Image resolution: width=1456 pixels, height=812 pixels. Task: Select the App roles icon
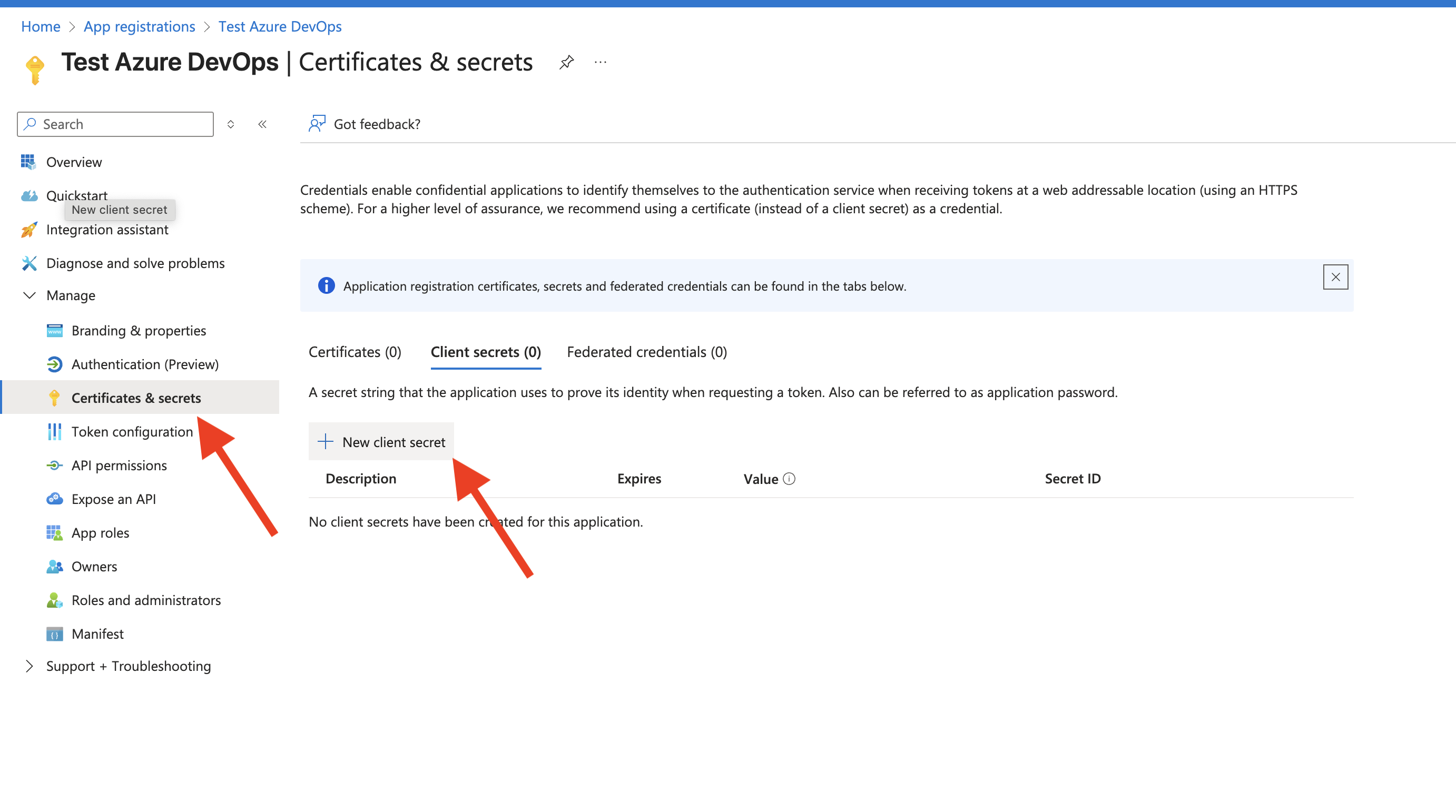click(x=54, y=532)
